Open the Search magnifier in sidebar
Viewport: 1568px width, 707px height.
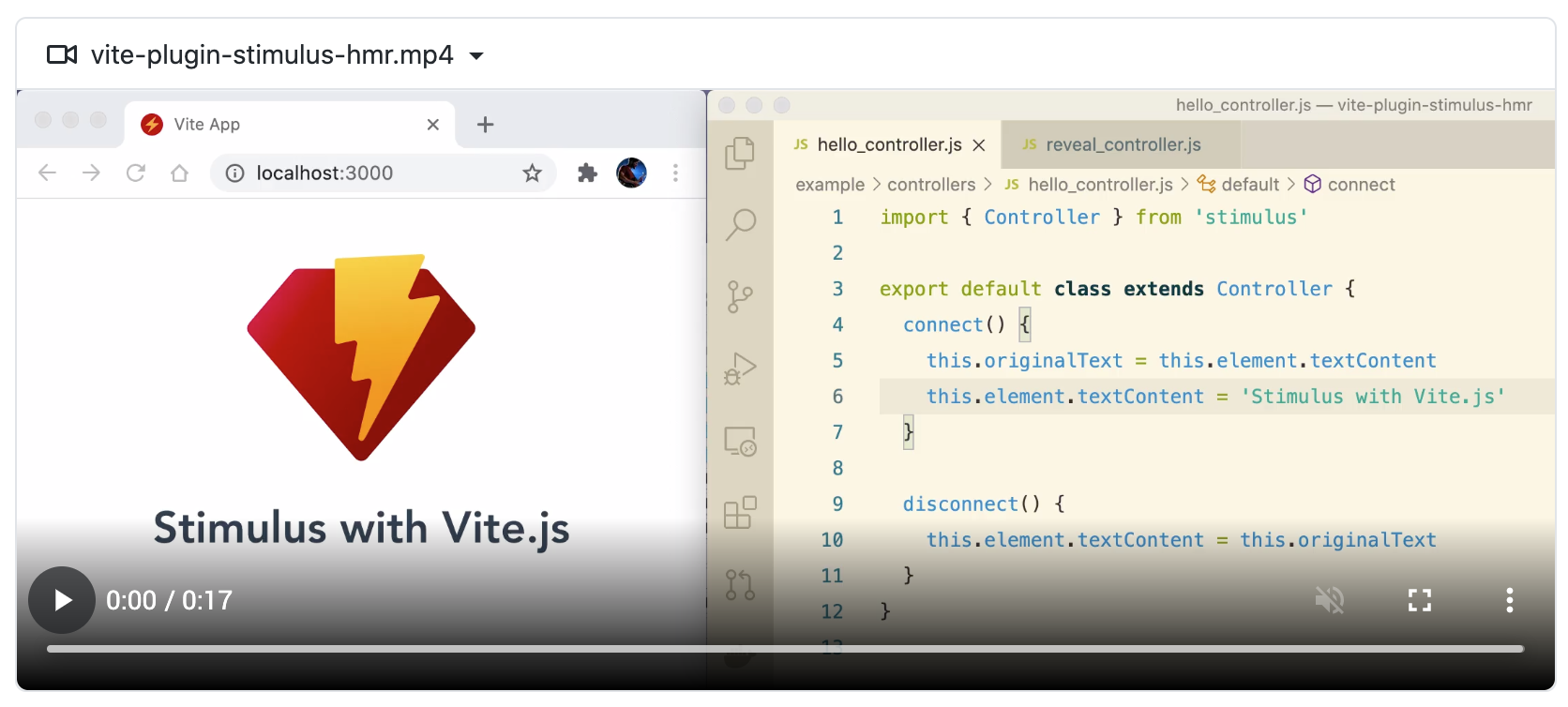click(x=740, y=225)
